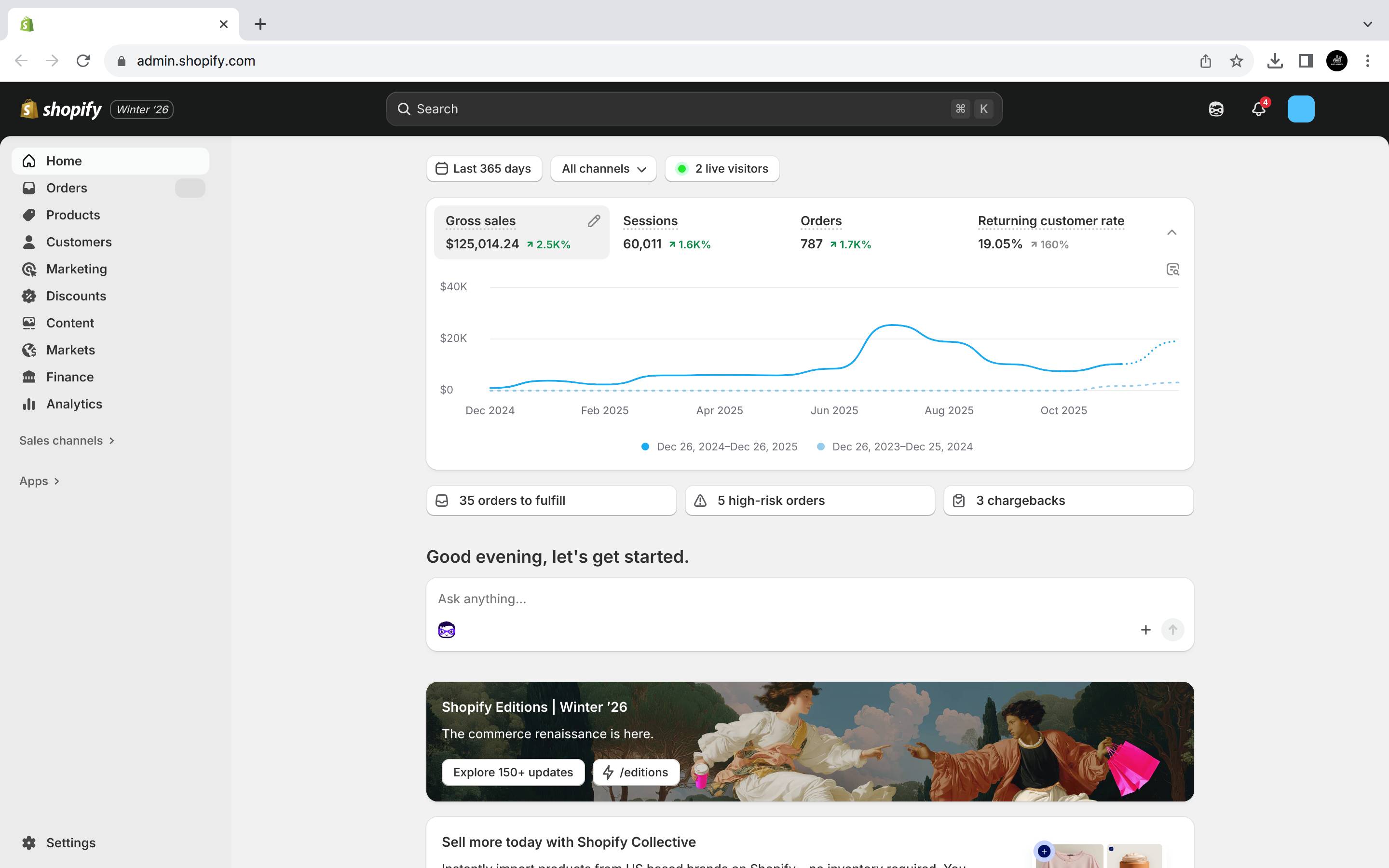Click the notifications bell
Image resolution: width=1389 pixels, height=868 pixels.
coord(1258,108)
